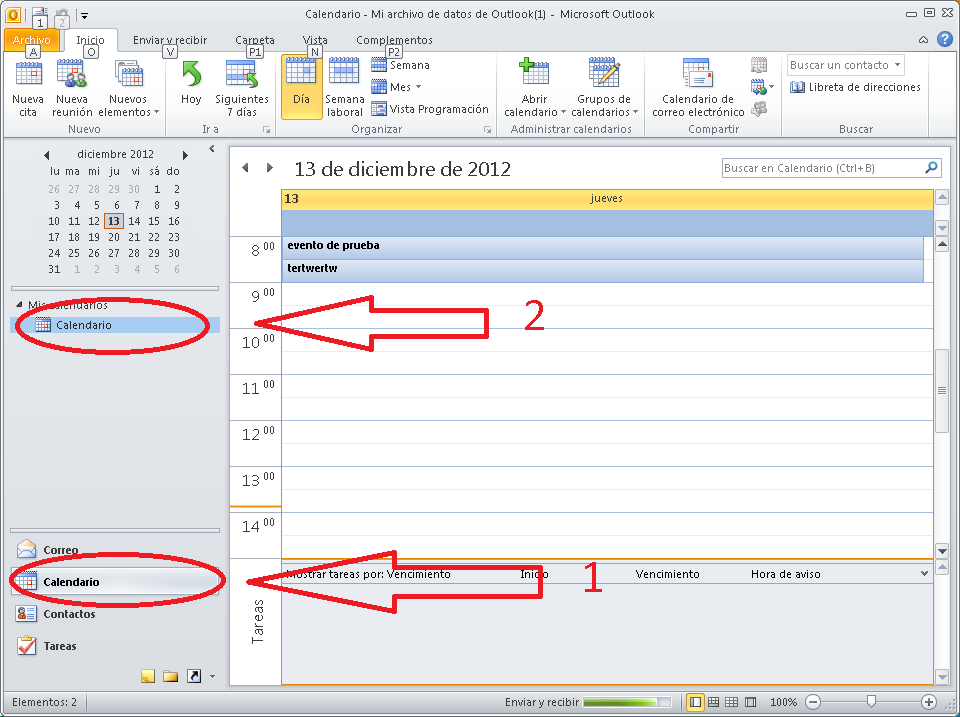Go to next month in mini calendar
960x717 pixels.
pyautogui.click(x=185, y=155)
